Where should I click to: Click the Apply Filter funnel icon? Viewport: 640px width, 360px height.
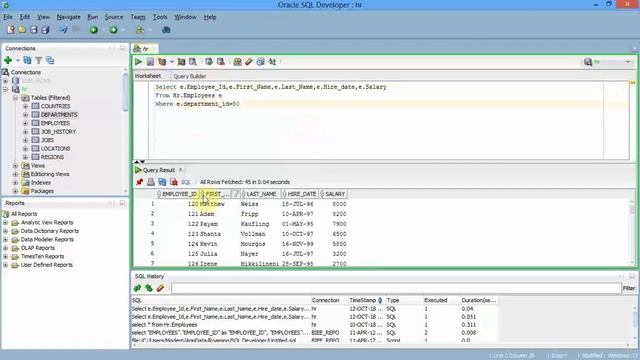[x=38, y=60]
